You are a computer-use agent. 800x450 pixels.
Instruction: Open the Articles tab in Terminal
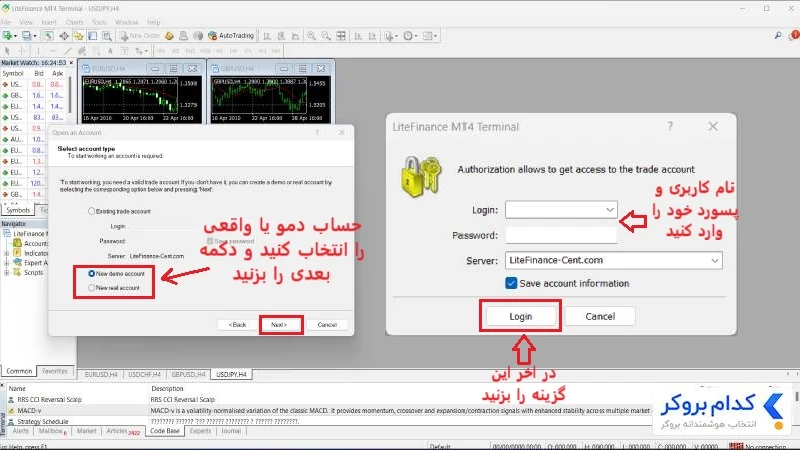(x=122, y=431)
